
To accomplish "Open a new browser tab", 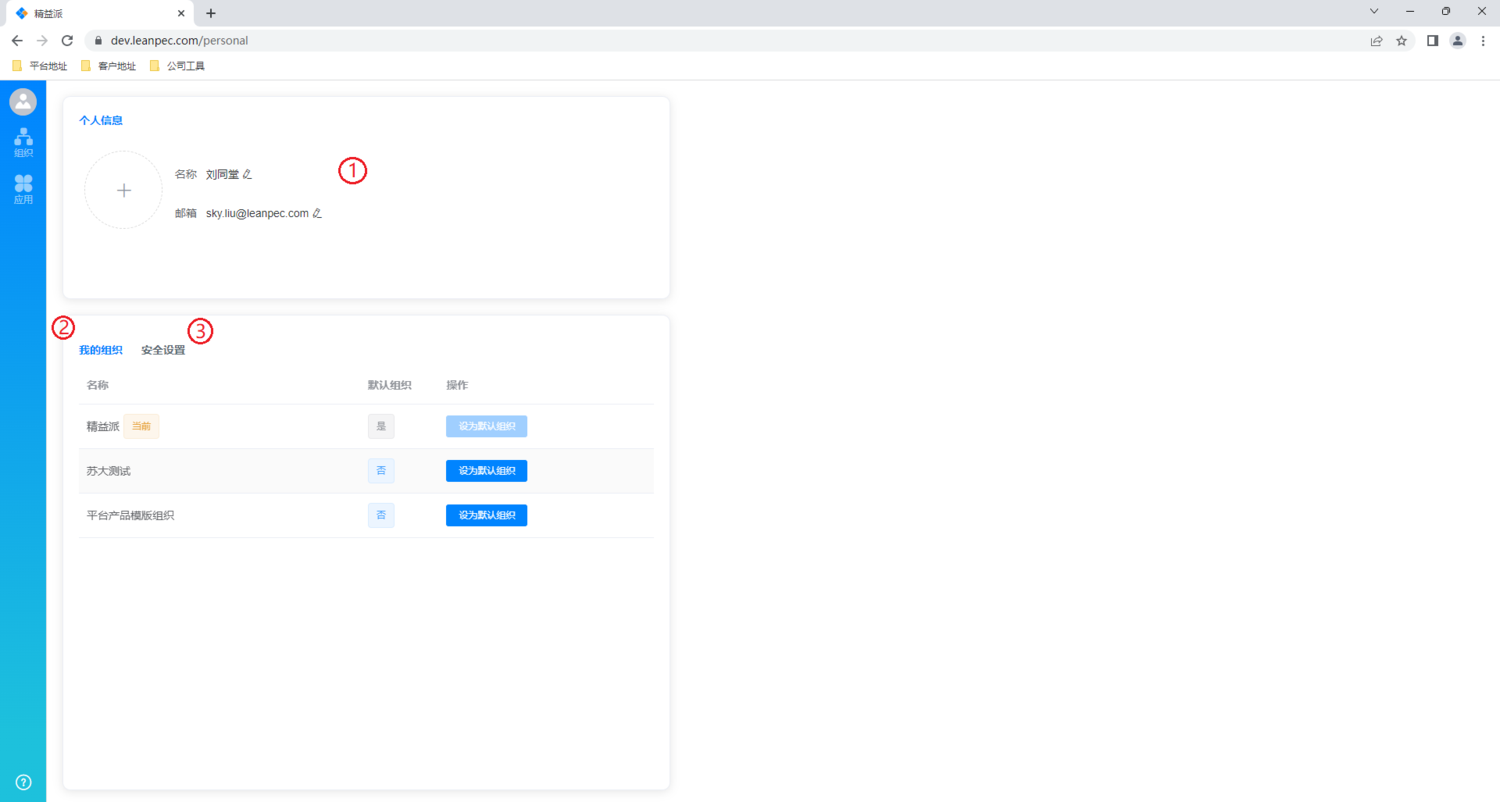I will tap(211, 13).
